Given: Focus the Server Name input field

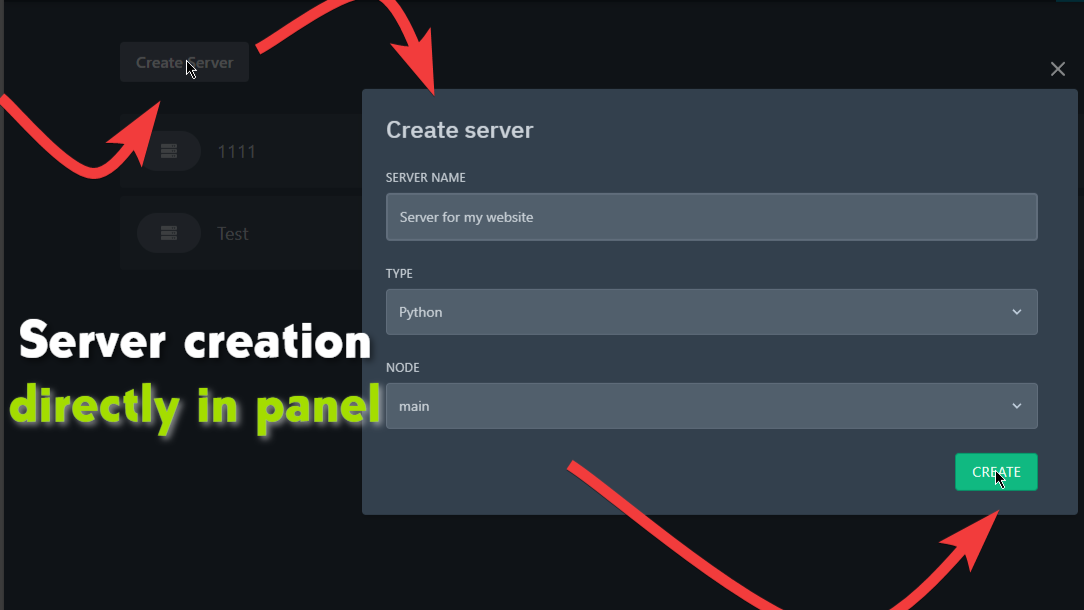Looking at the screenshot, I should [711, 217].
